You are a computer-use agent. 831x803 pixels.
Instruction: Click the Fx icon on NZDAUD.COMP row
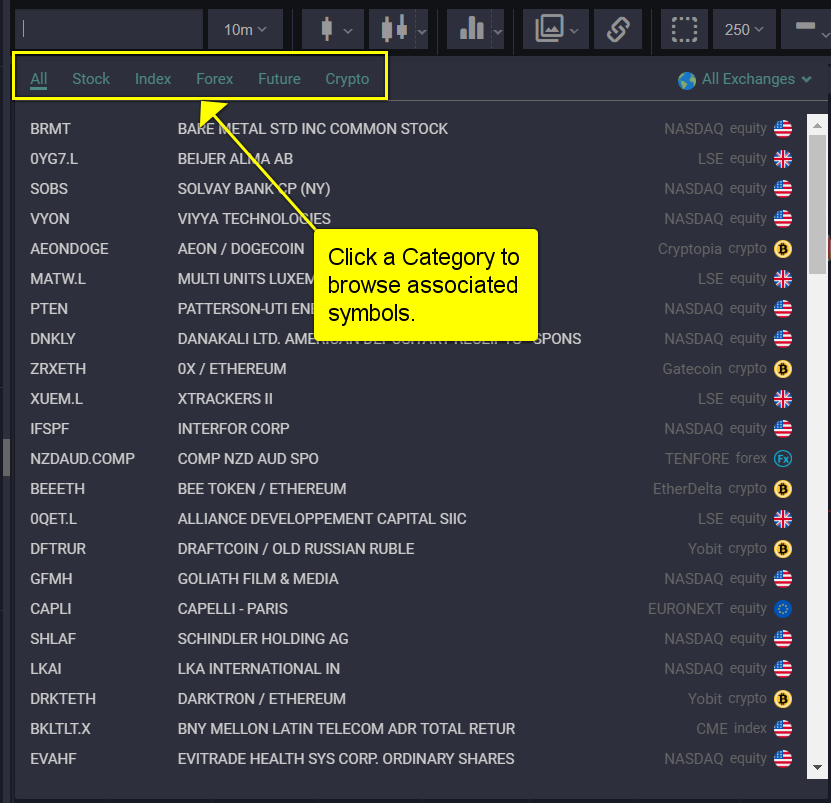tap(783, 459)
